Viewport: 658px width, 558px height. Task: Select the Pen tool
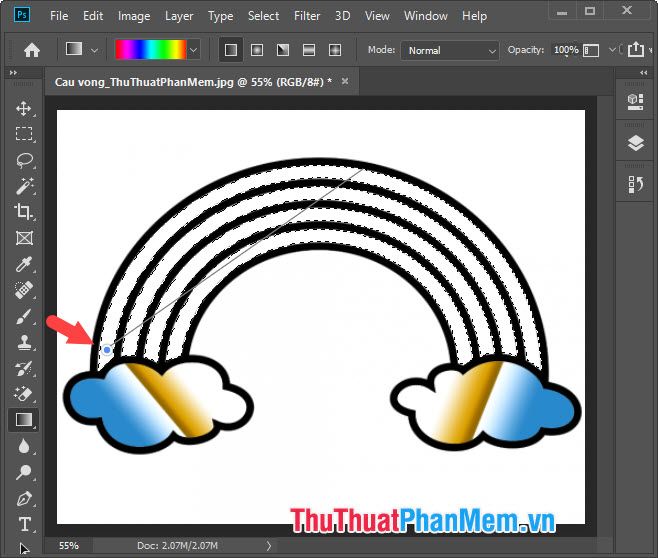click(24, 498)
